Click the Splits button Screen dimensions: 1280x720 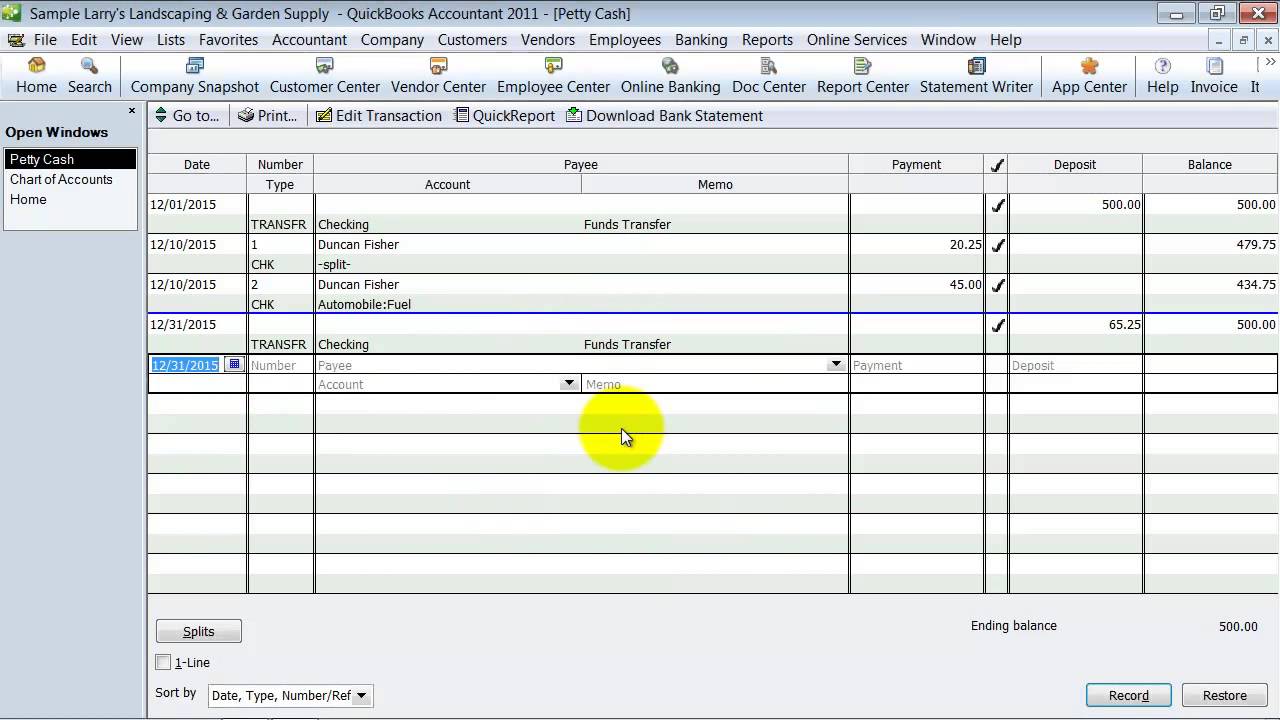coord(198,631)
